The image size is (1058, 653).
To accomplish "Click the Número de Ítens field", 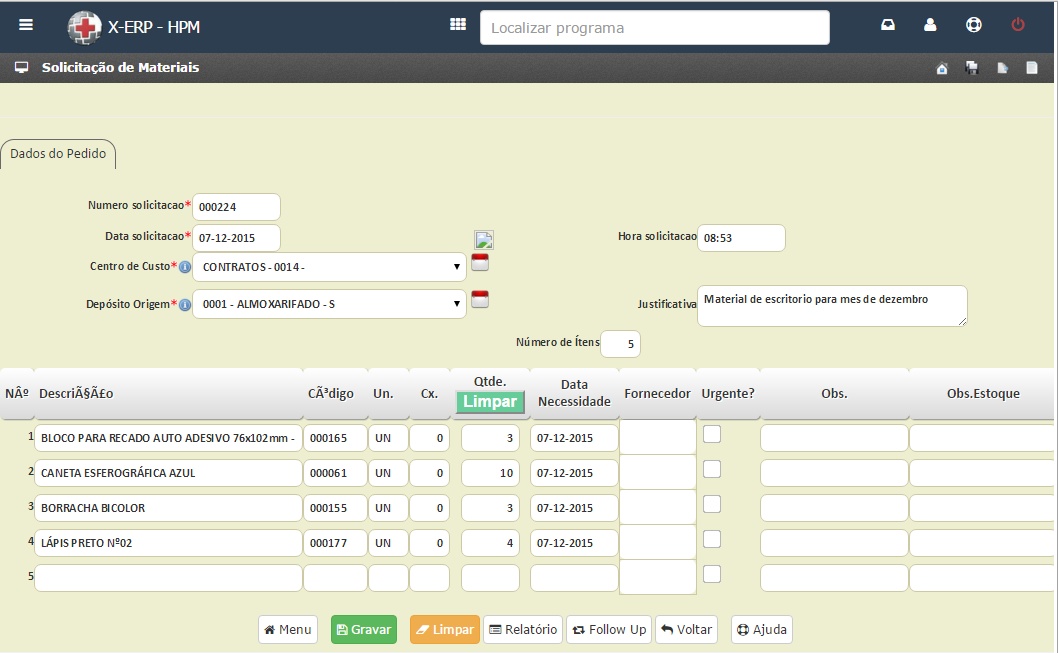I will 620,344.
